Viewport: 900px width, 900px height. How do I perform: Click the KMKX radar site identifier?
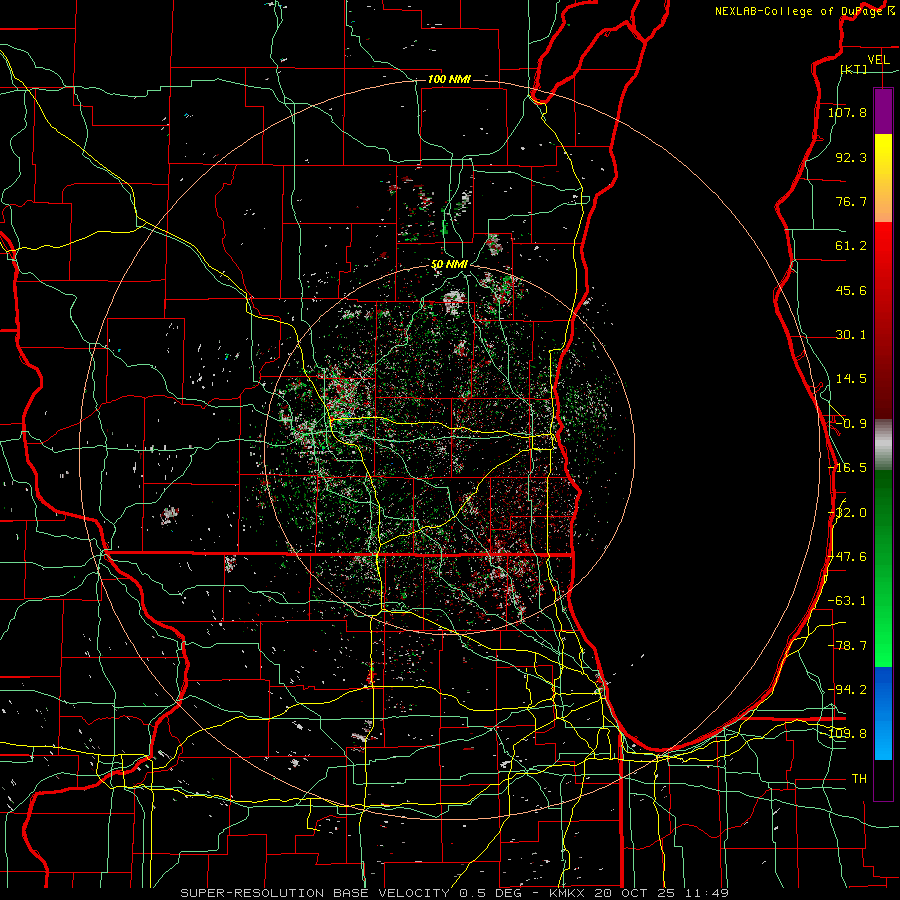tap(568, 893)
